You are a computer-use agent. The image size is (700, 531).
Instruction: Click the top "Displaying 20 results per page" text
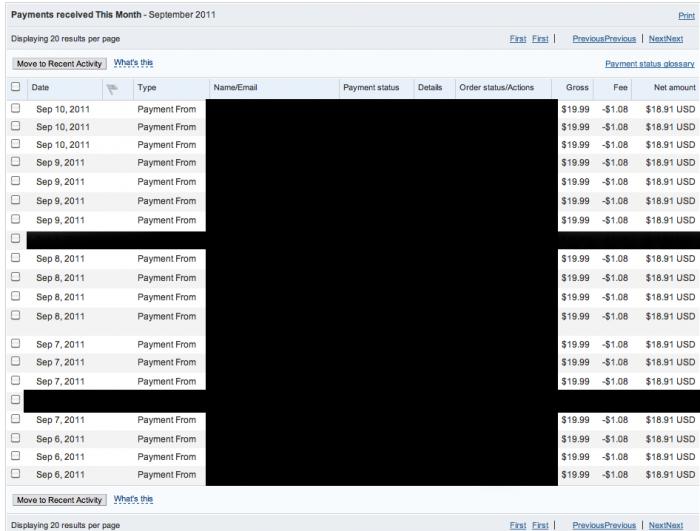[x=66, y=39]
